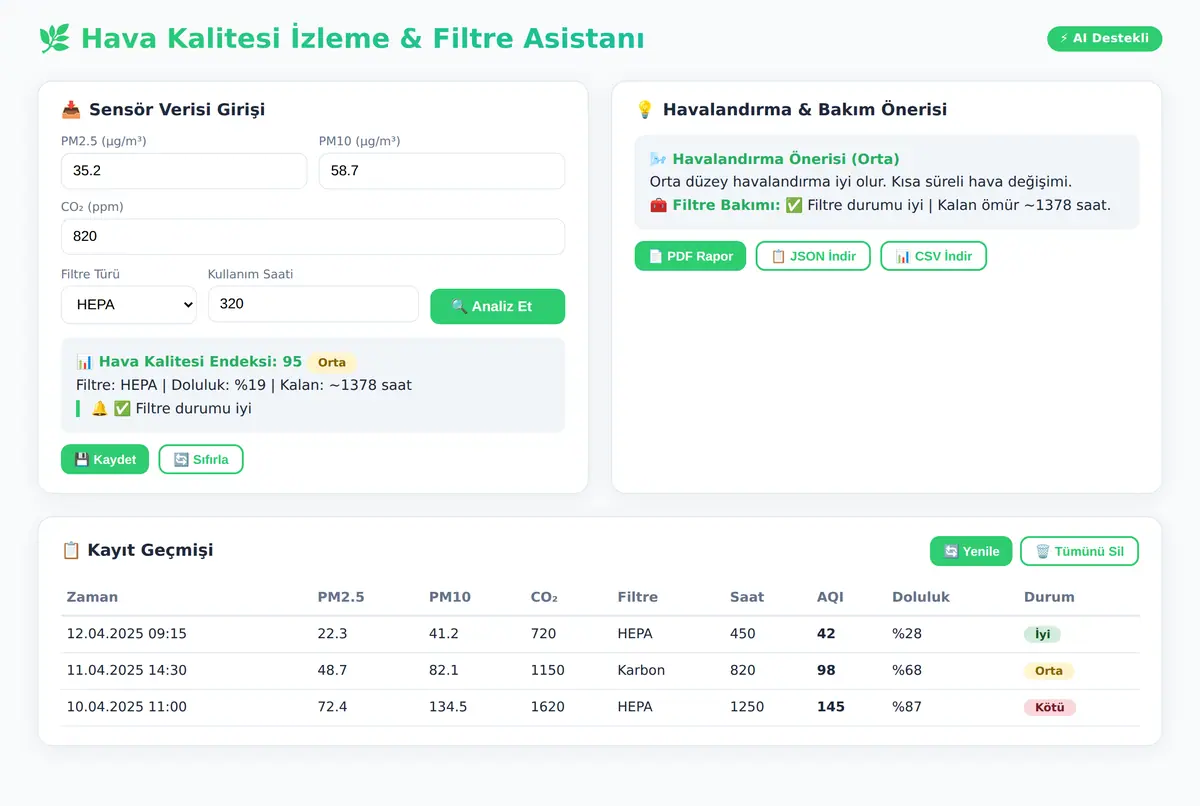Click the CO₂ value 1620
Image resolution: width=1200 pixels, height=806 pixels.
(x=548, y=707)
